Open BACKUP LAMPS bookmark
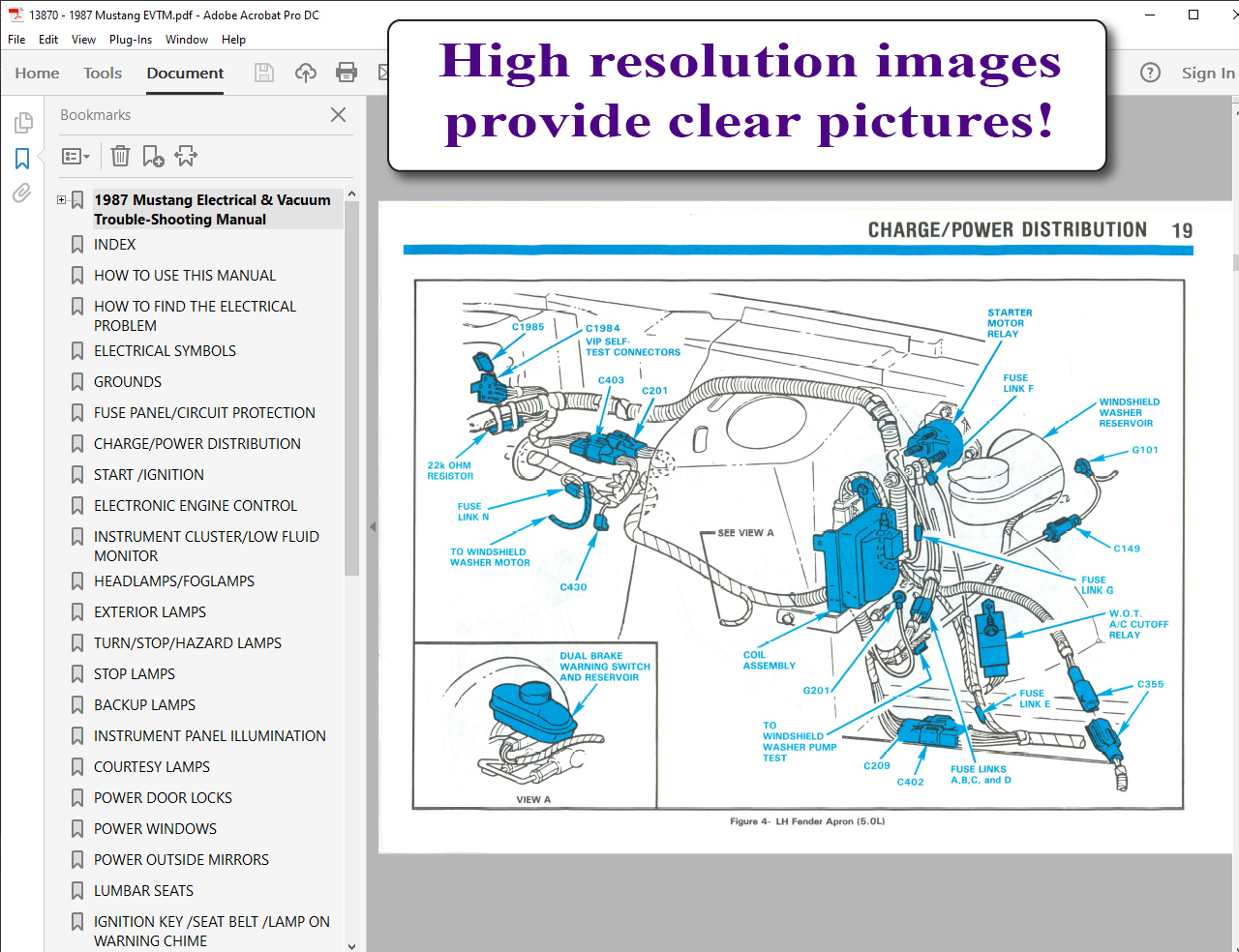The image size is (1239, 952). pyautogui.click(x=144, y=705)
